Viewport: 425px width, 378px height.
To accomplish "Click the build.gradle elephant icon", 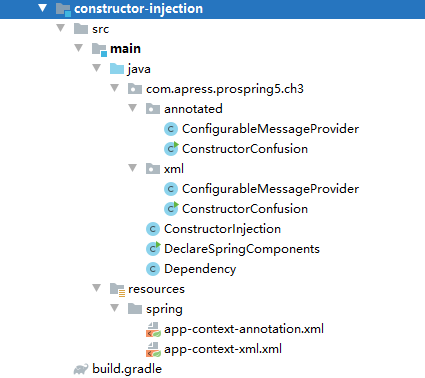I will (81, 369).
